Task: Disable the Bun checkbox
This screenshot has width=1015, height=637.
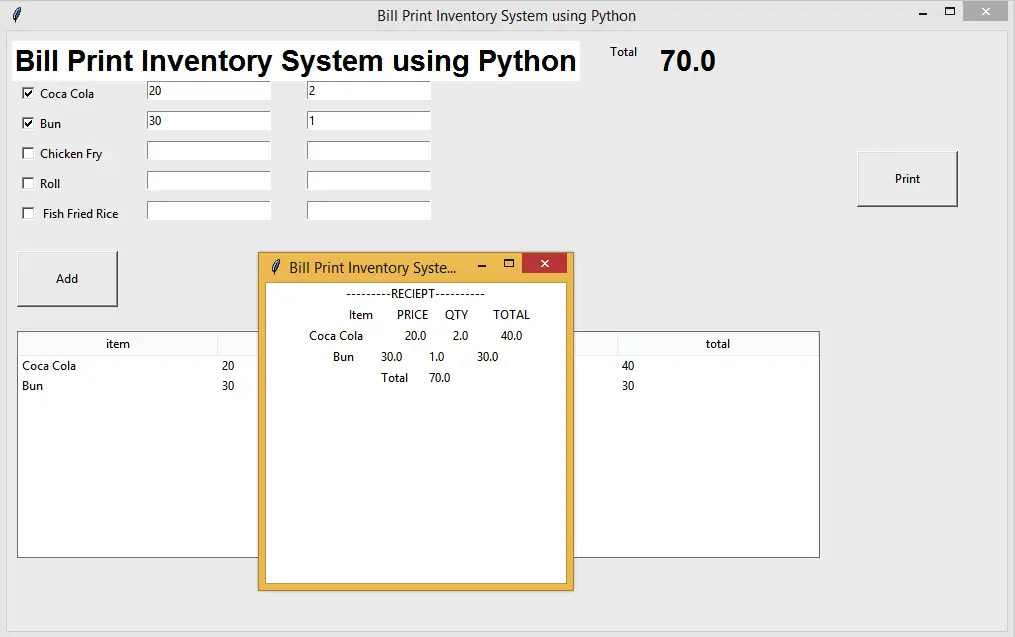Action: [x=27, y=123]
